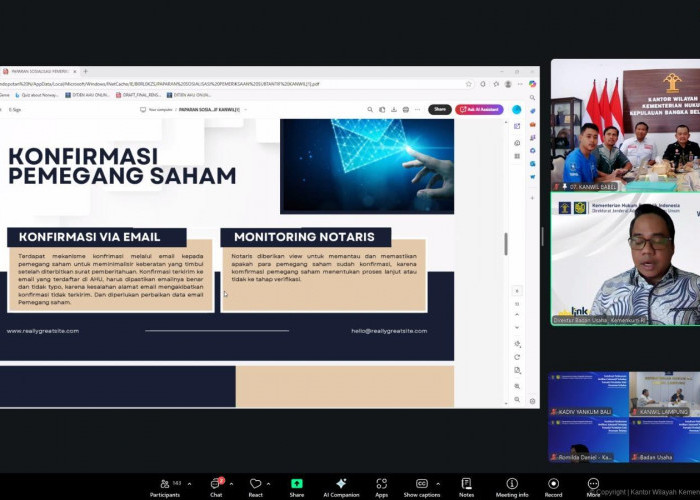
Task: Open the Copilot icon in browser corner
Action: coord(532,84)
